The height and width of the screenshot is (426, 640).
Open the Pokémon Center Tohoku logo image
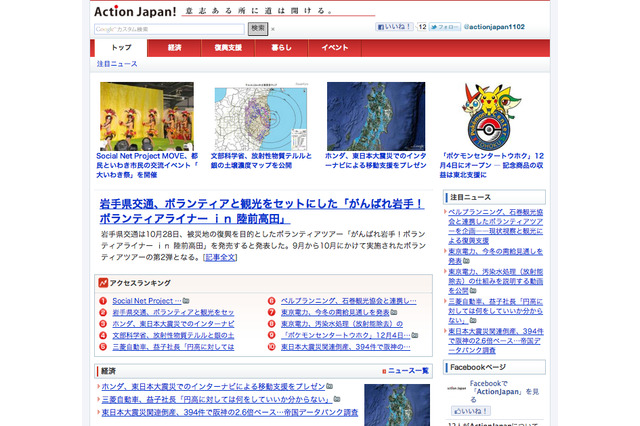[x=491, y=117]
